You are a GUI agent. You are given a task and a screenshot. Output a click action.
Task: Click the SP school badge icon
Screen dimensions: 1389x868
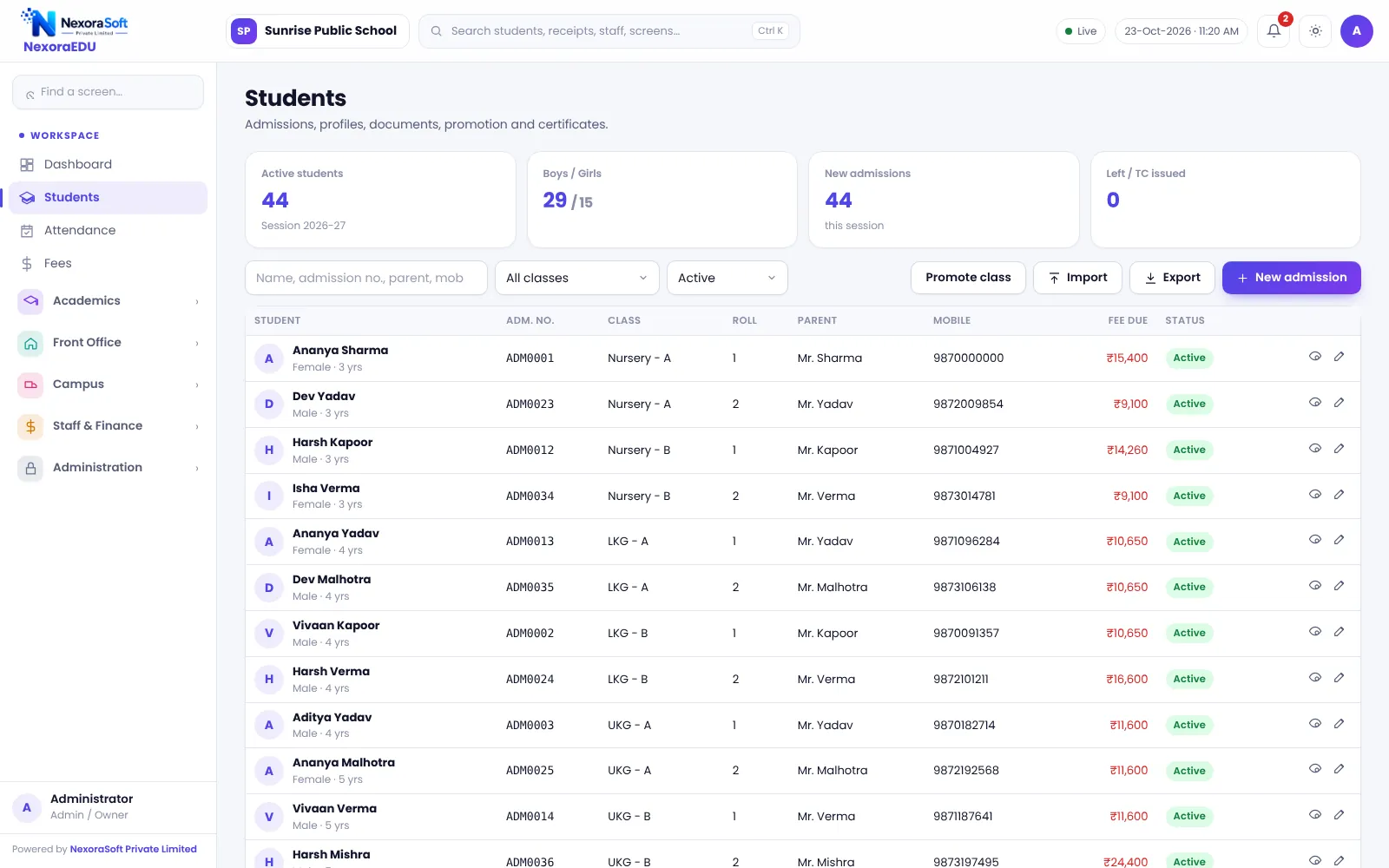244,31
